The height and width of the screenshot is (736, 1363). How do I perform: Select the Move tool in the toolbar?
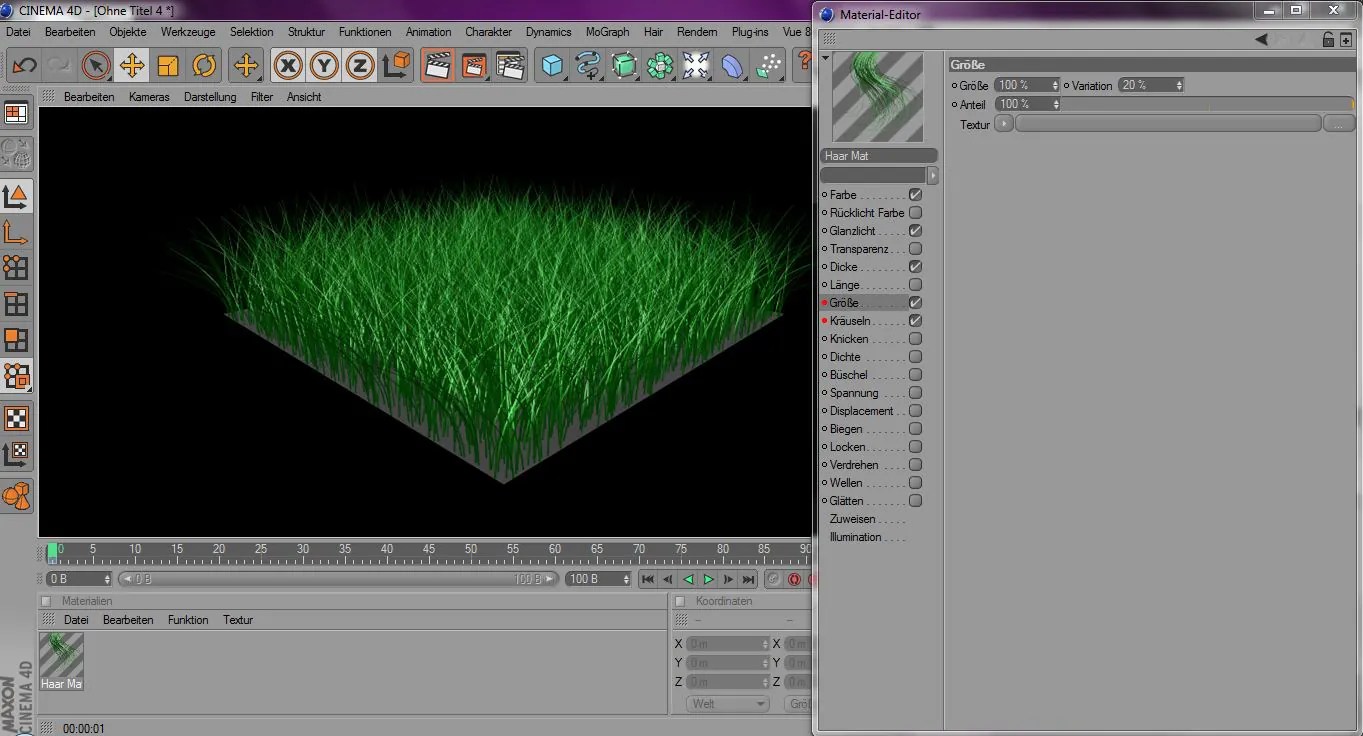pos(132,65)
